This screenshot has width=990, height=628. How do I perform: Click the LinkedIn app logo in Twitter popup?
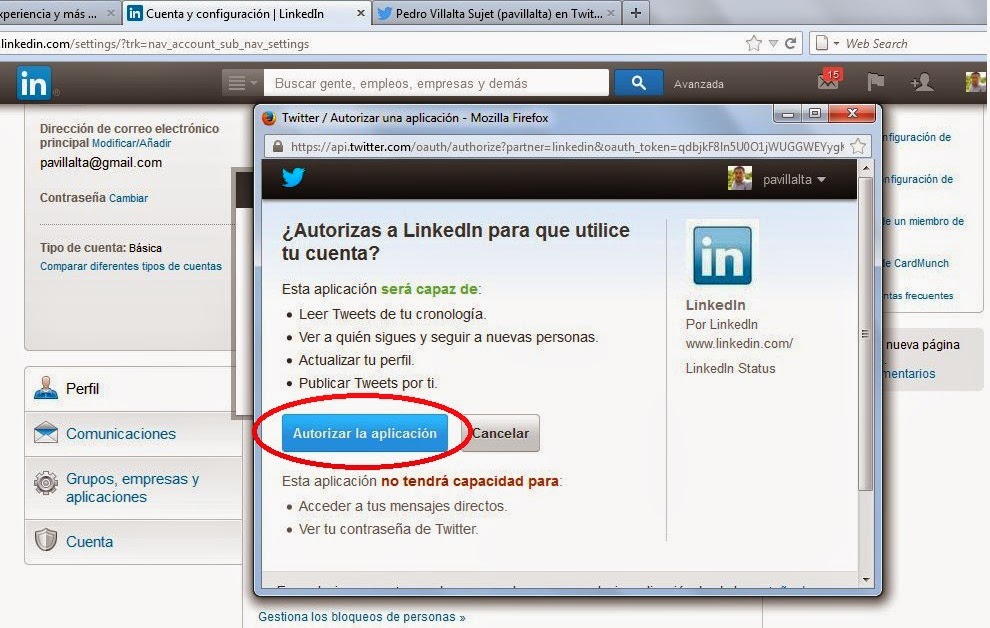[722, 255]
